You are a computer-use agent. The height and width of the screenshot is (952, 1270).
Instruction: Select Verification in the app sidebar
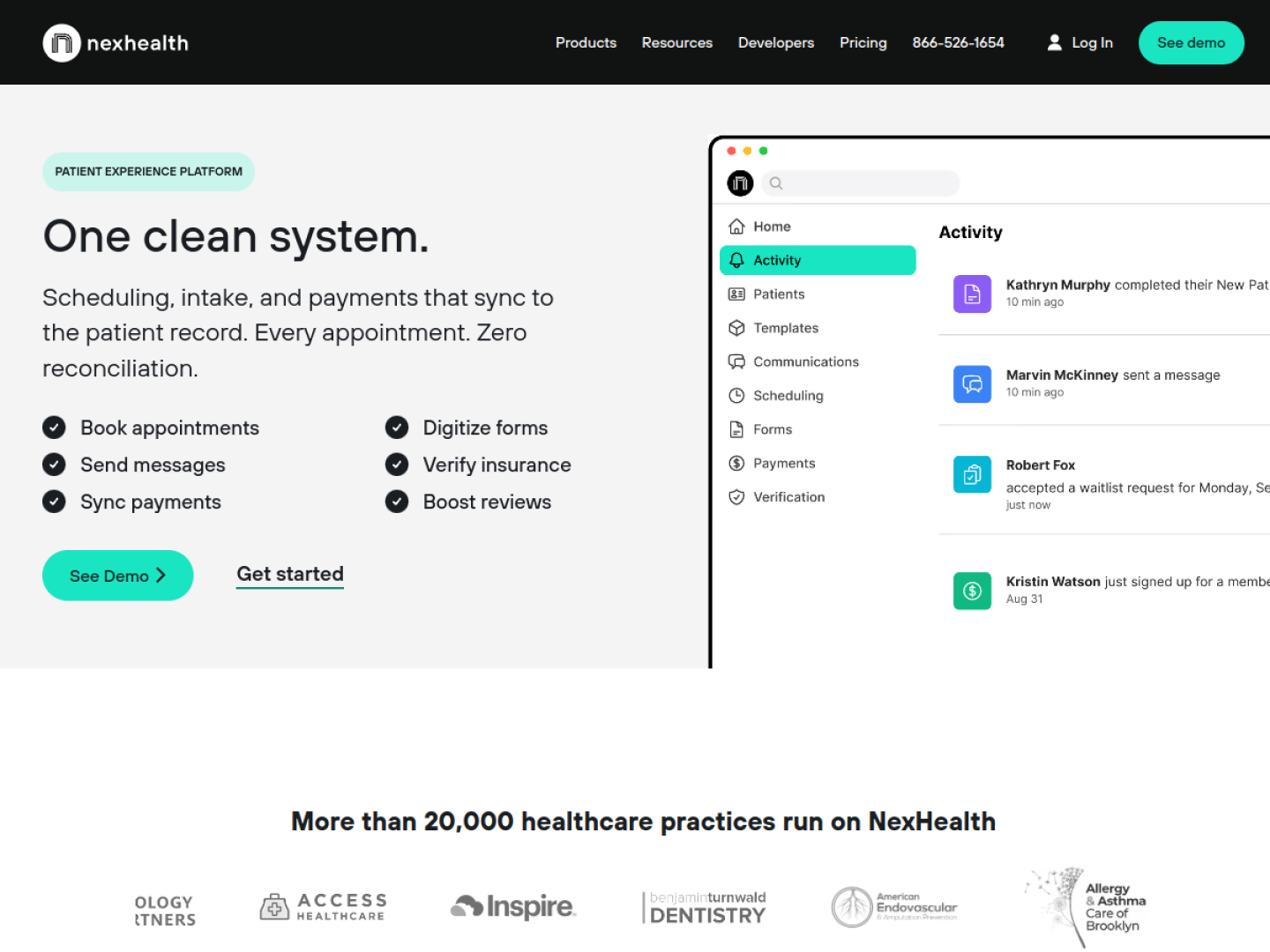[x=818, y=497]
